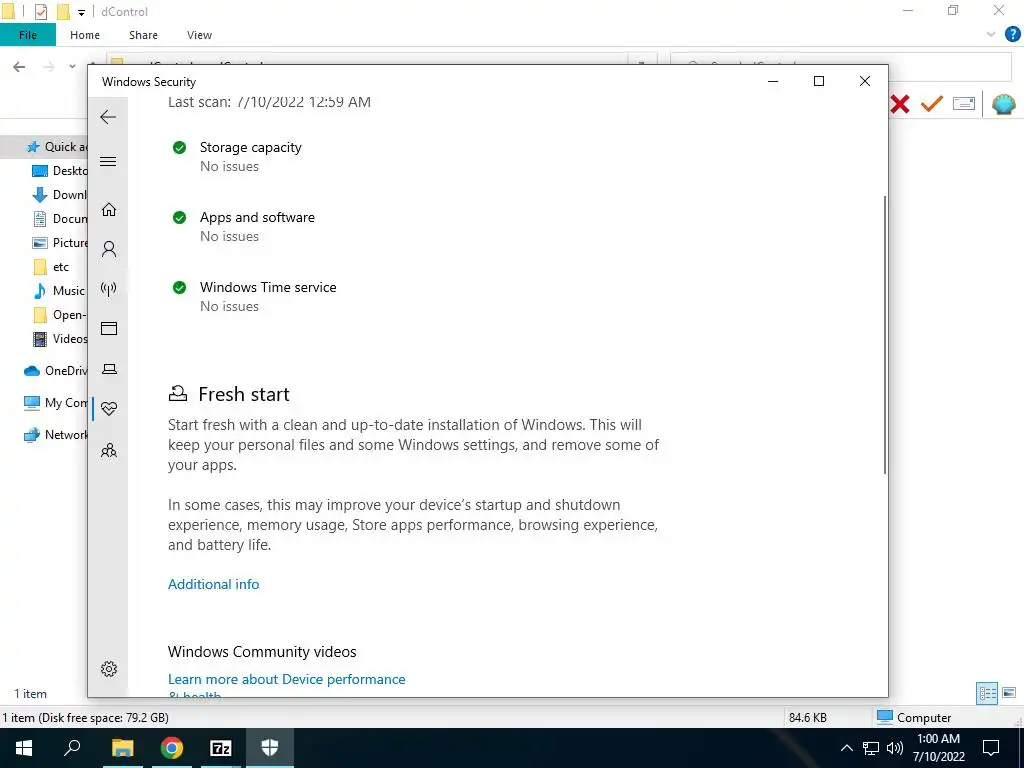This screenshot has width=1024, height=768.
Task: Open File Explorer from the taskbar
Action: pyautogui.click(x=123, y=748)
